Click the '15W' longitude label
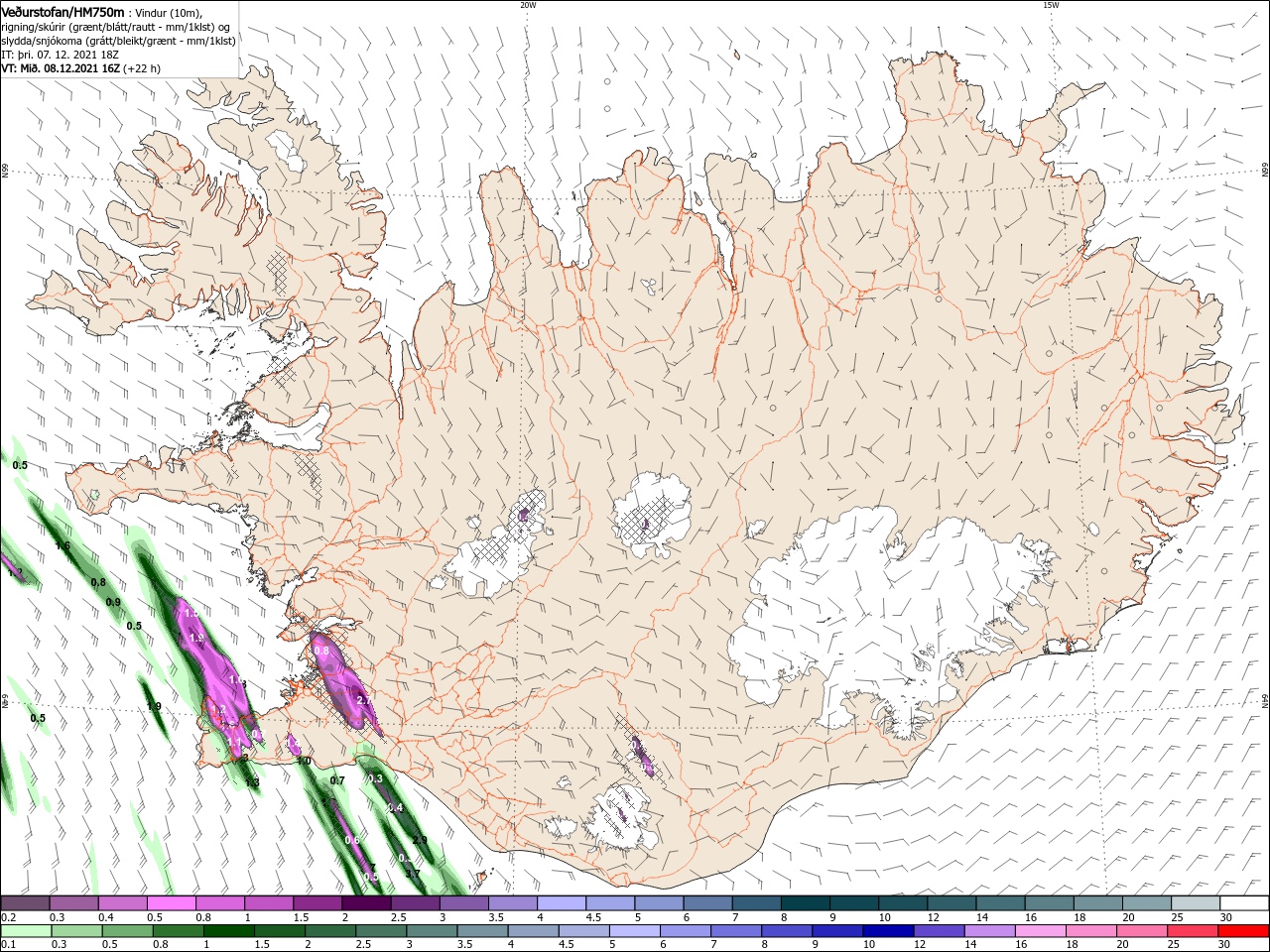Image resolution: width=1270 pixels, height=952 pixels. 1051,5
